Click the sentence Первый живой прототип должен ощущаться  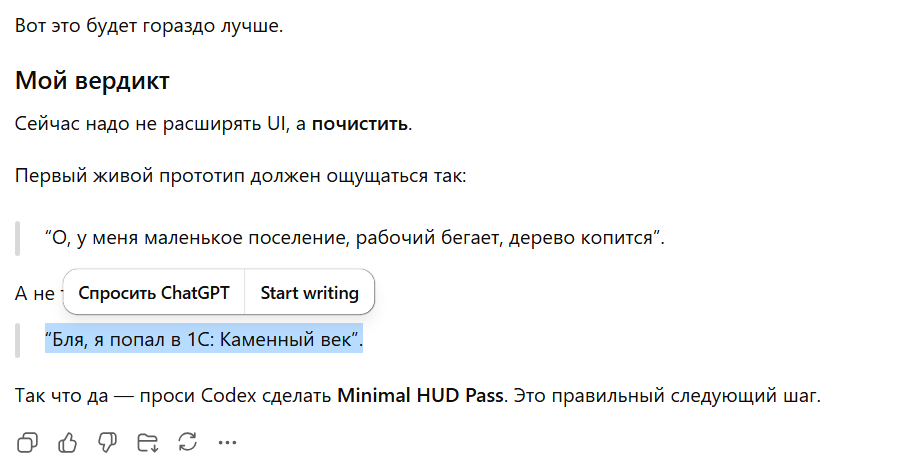click(240, 175)
